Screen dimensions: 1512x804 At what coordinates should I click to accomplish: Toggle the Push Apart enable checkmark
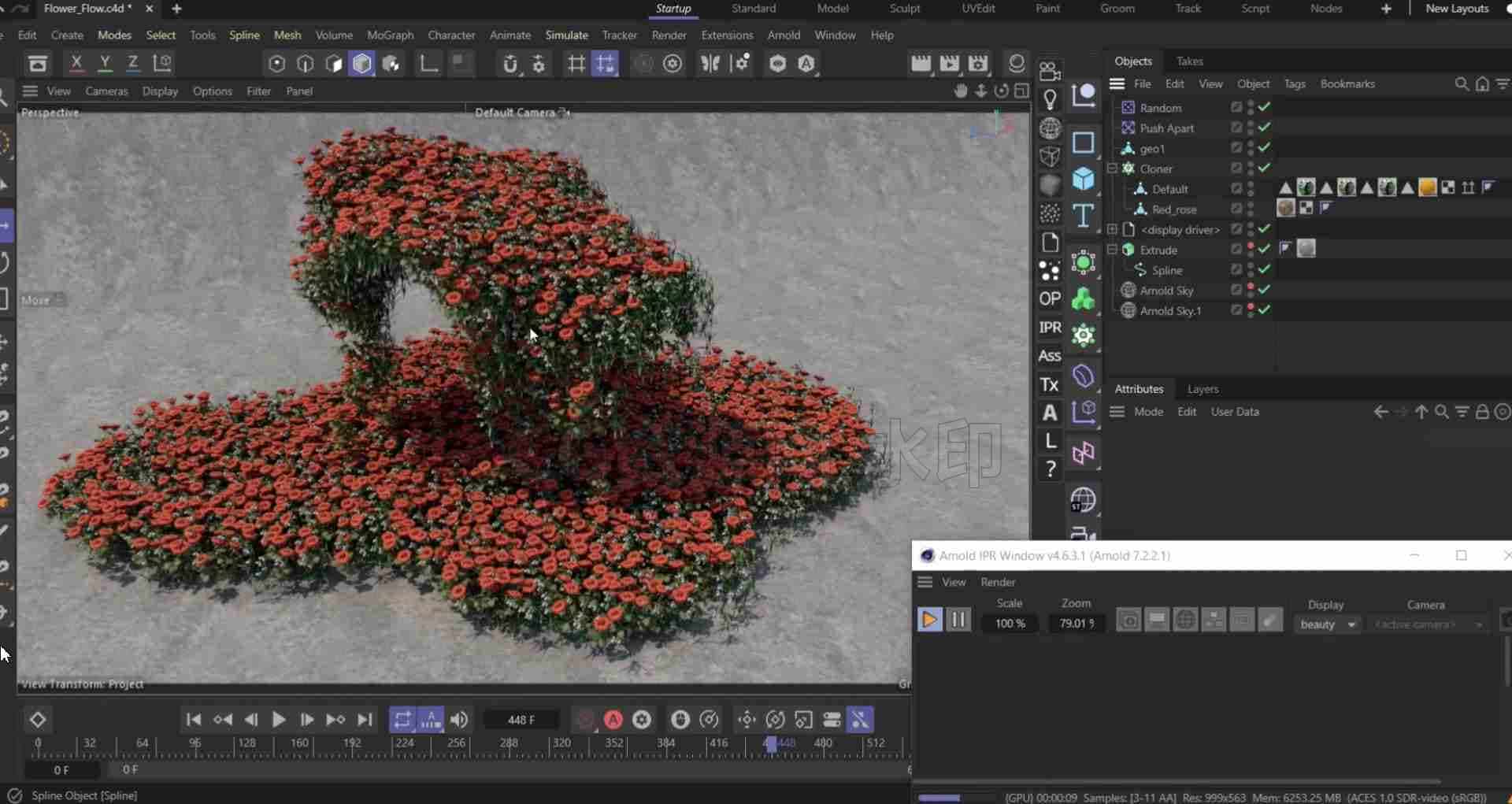click(x=1265, y=128)
